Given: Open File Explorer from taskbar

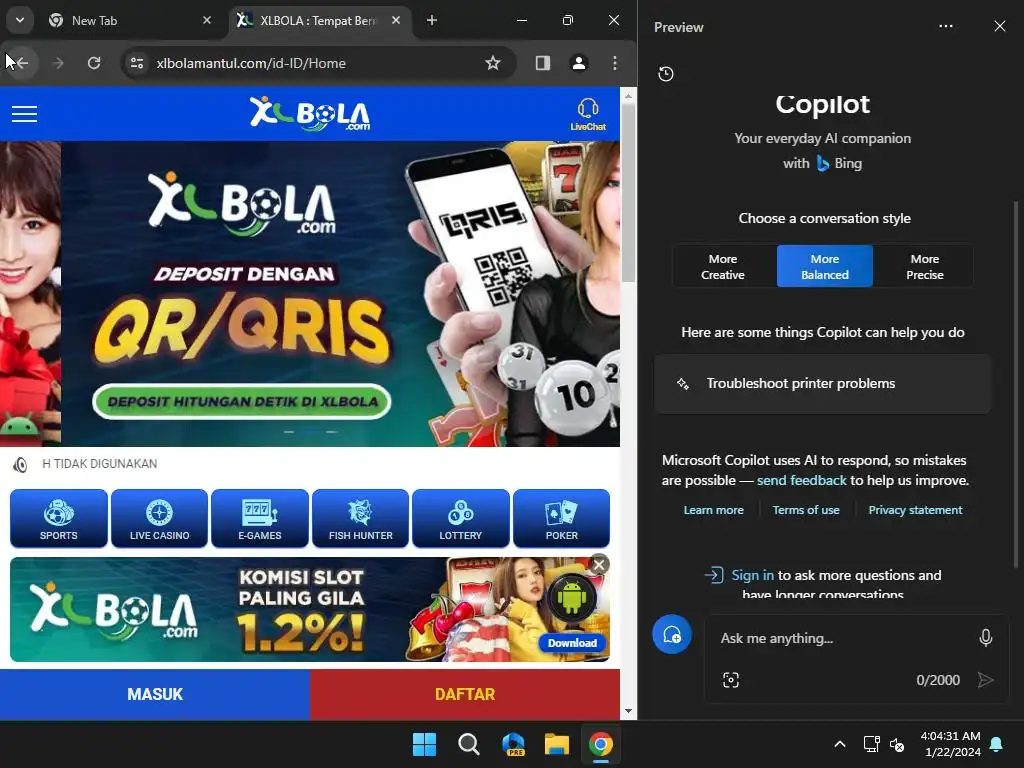Looking at the screenshot, I should click(x=557, y=744).
